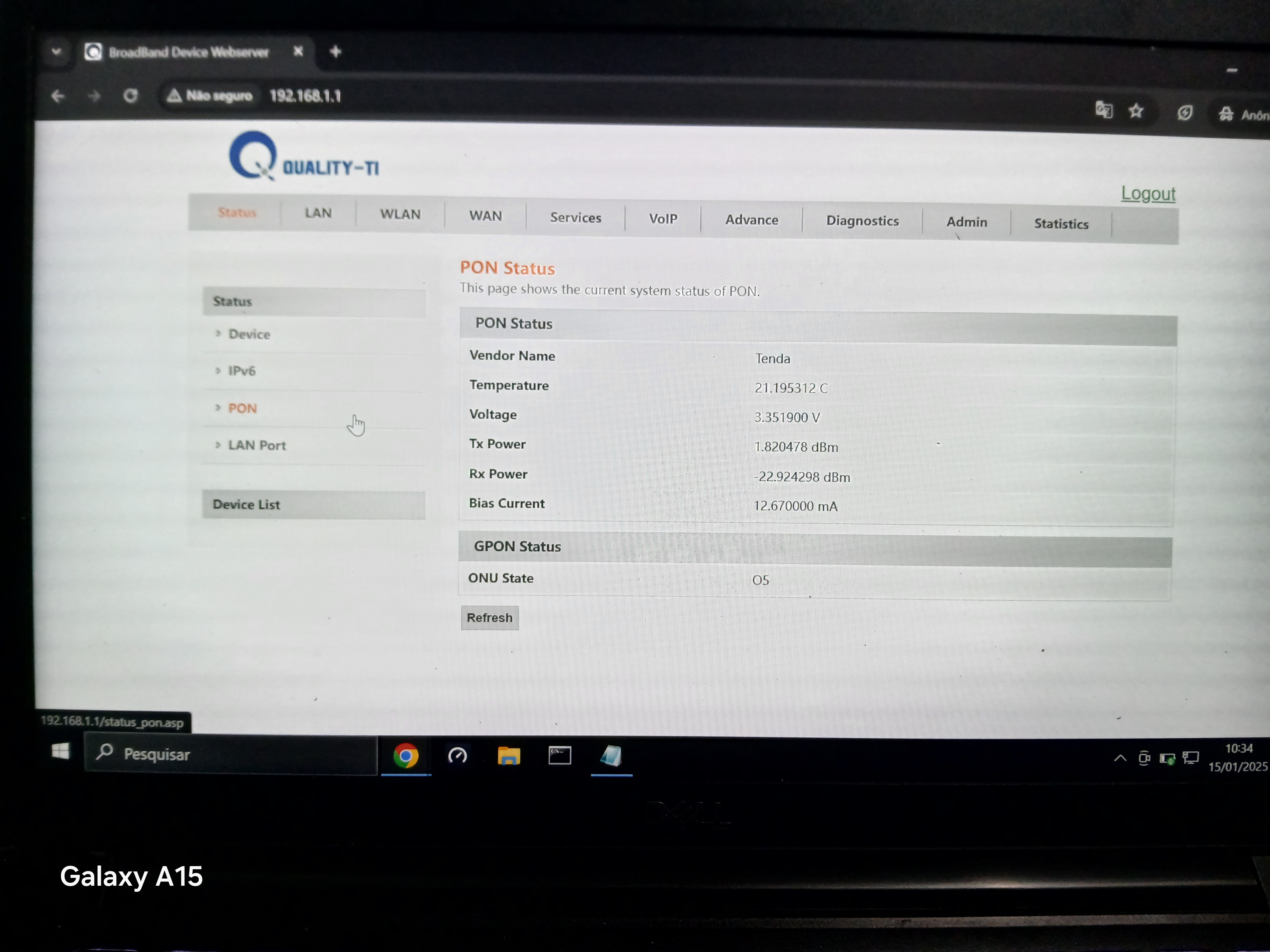Click the Refresh button
This screenshot has height=952, width=1270.
489,618
